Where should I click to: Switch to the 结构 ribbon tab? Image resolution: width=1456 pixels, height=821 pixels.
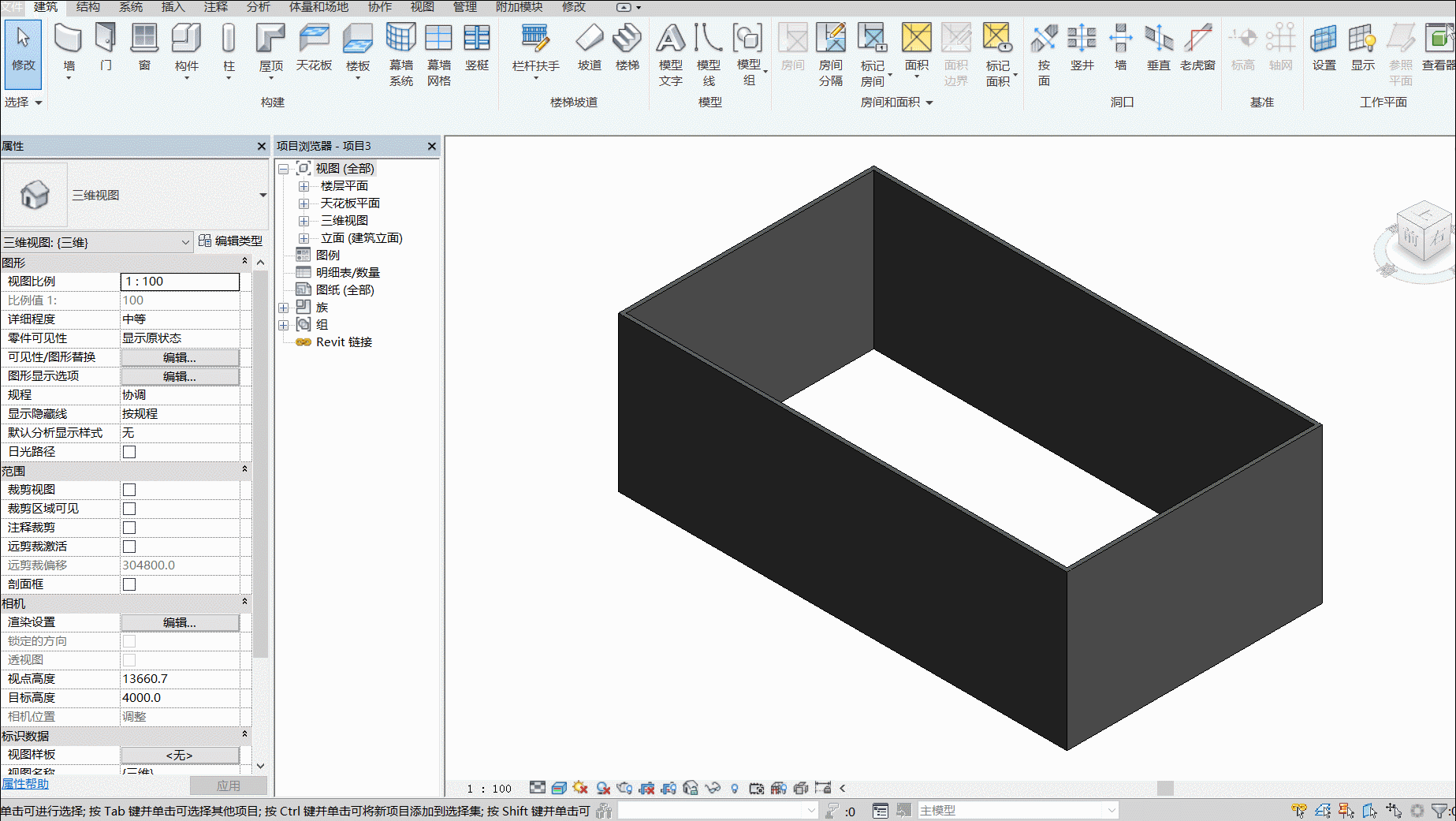[x=88, y=7]
